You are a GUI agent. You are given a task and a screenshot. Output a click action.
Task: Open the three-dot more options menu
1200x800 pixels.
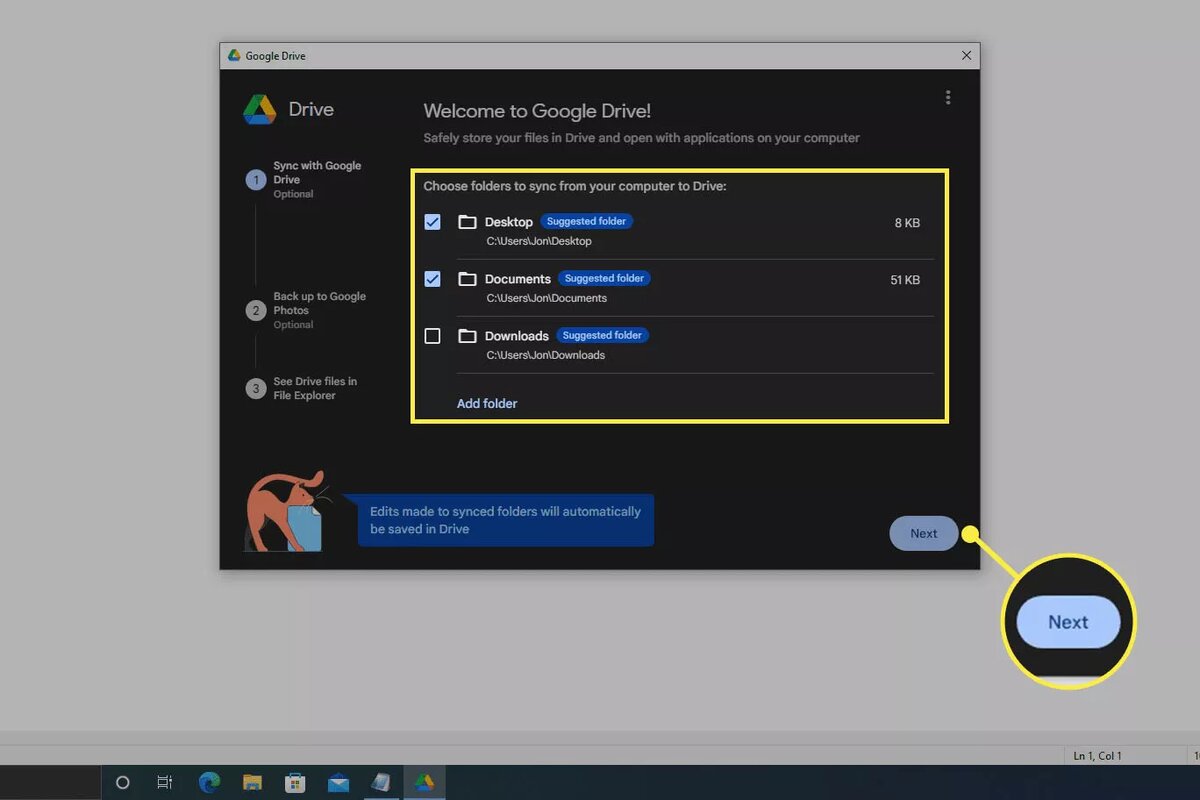[x=948, y=97]
